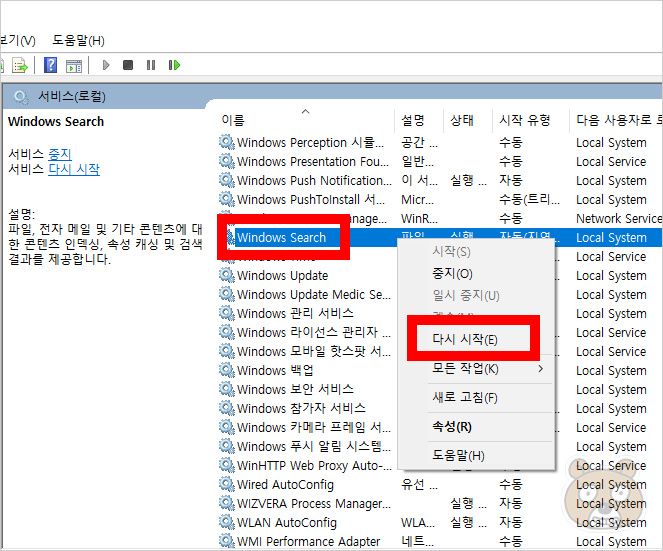Sort by 시작 유형 column header
663x551 pixels.
point(524,120)
